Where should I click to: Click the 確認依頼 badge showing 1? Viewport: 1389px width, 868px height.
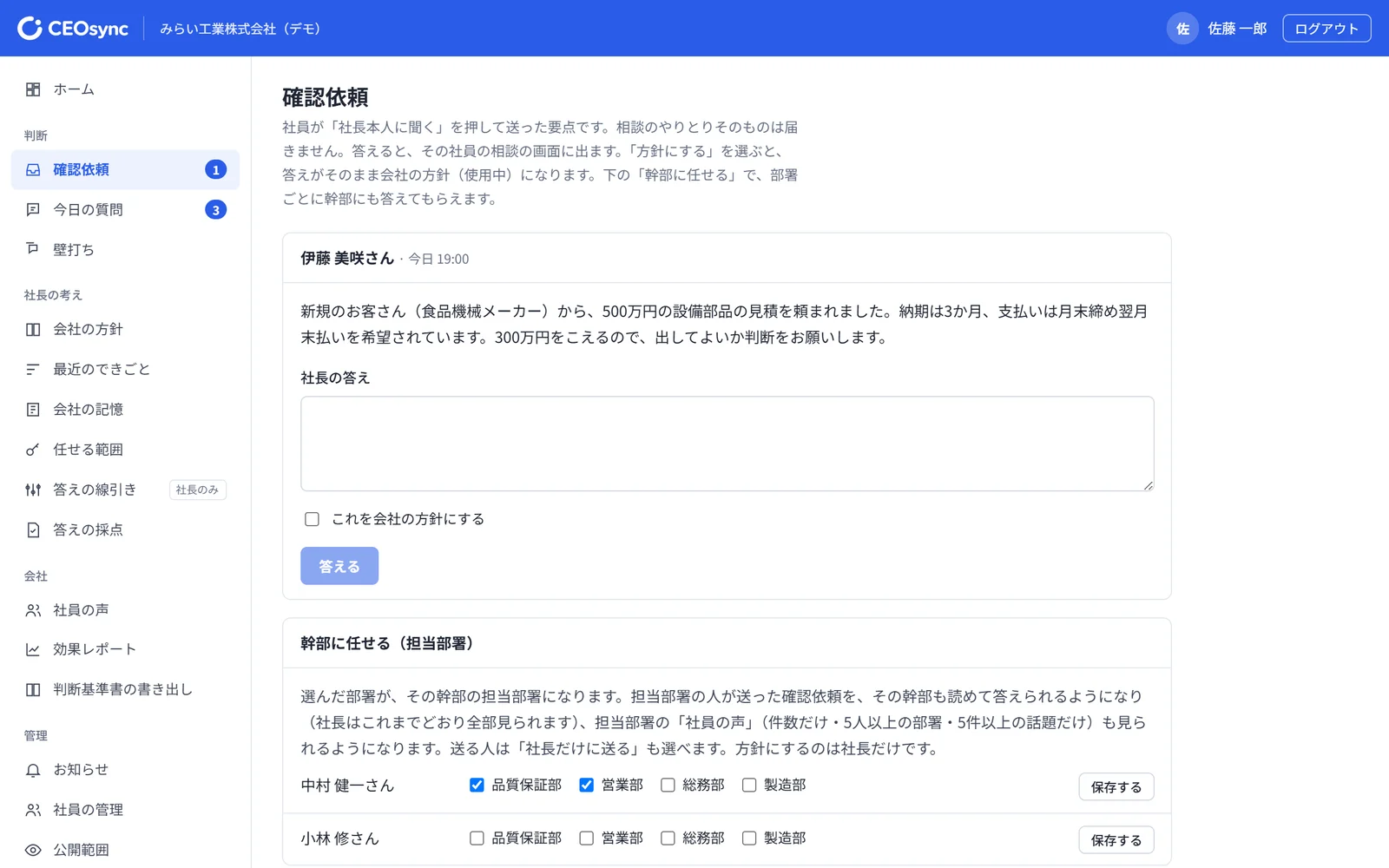pos(216,170)
